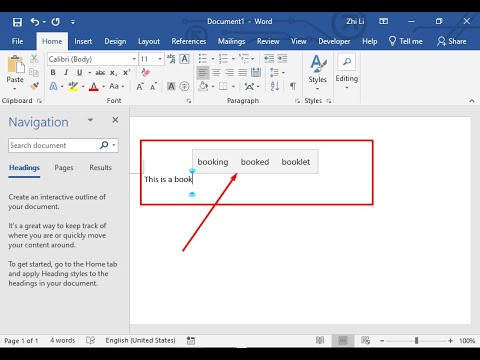Open the borders dropdown

[x=233, y=87]
